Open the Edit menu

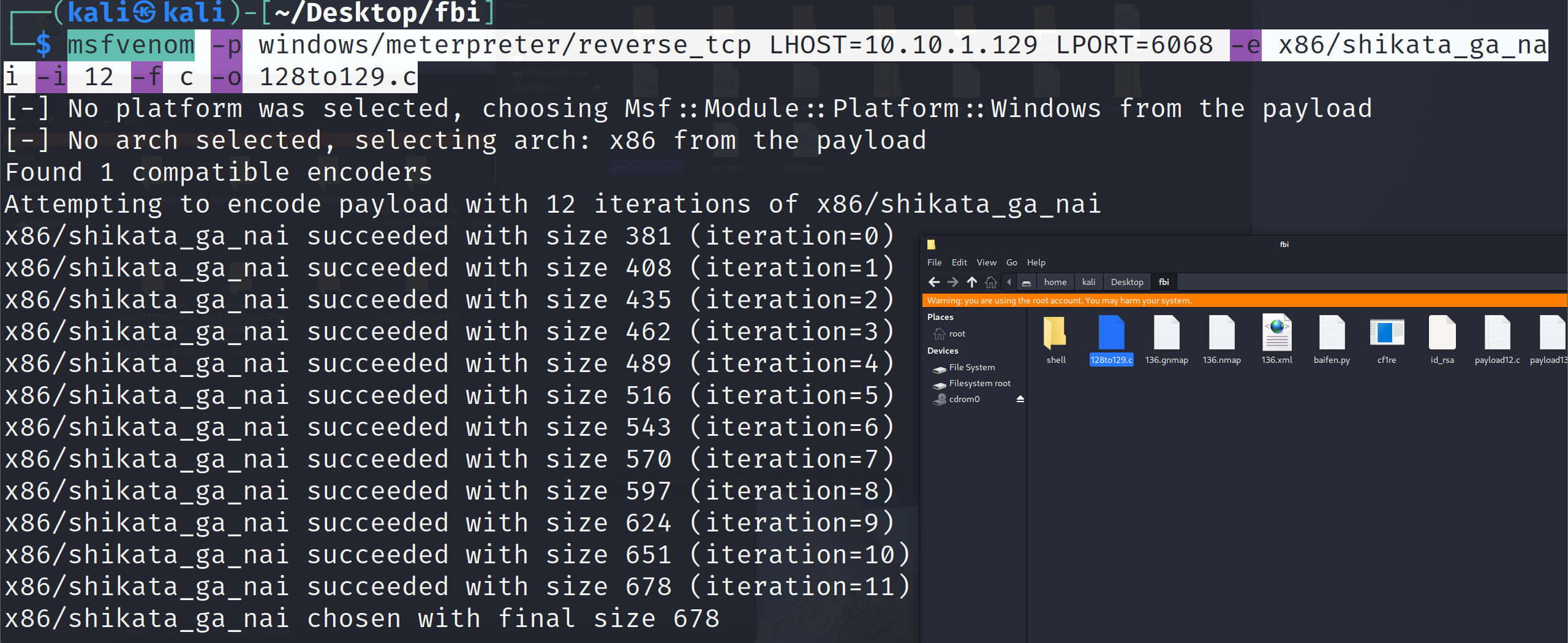959,262
